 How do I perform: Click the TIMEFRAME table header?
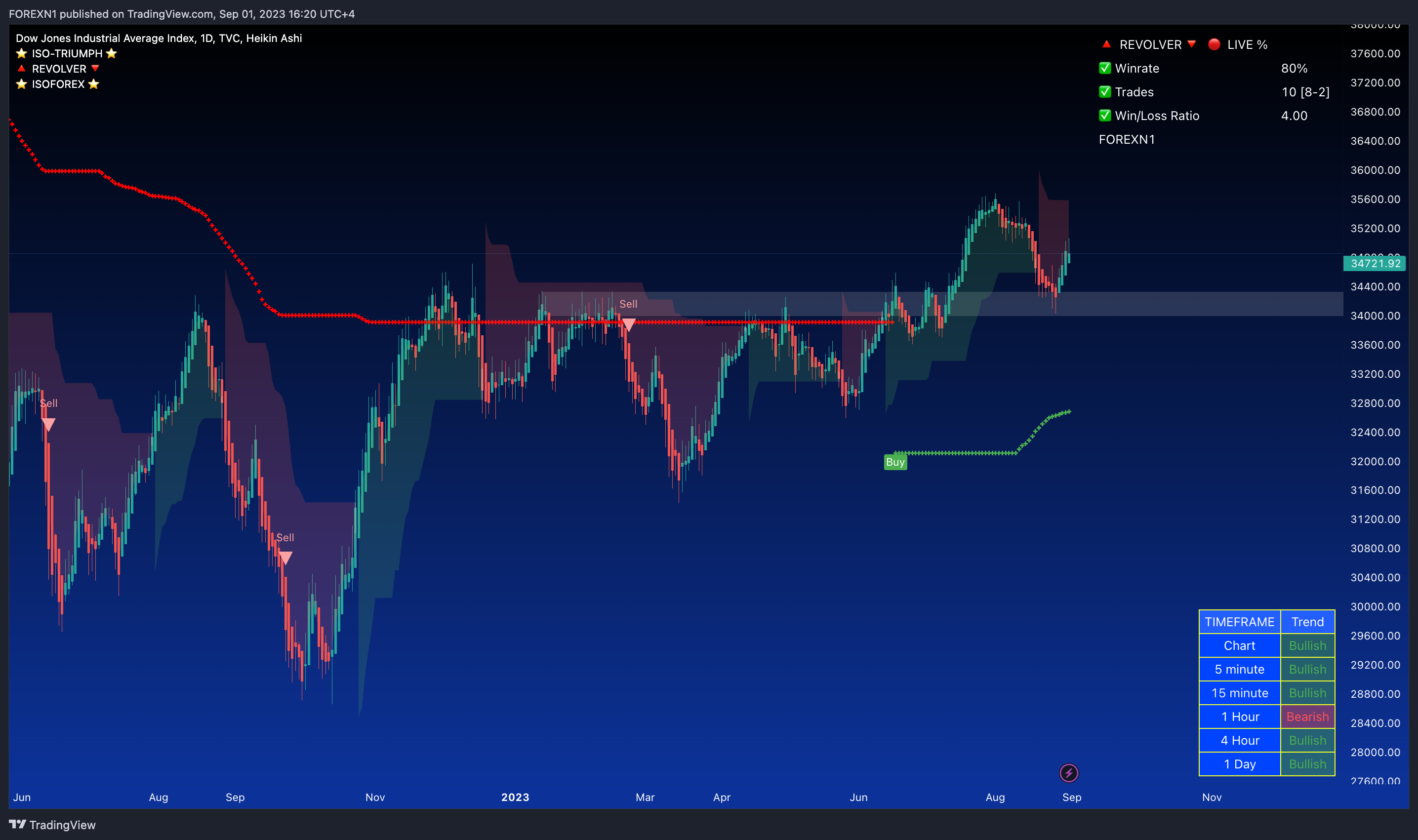coord(1240,622)
